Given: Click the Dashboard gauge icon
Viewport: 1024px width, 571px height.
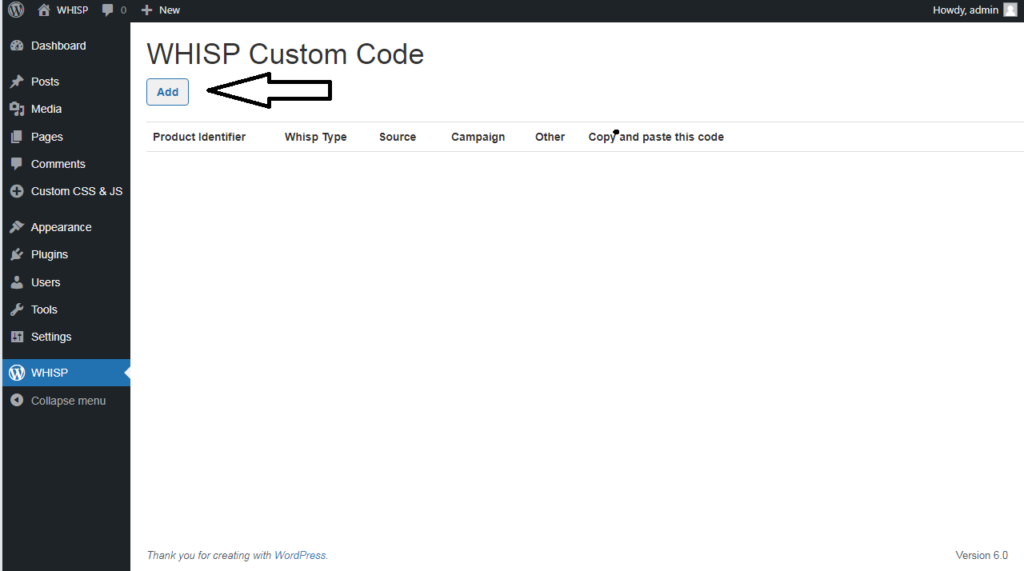Looking at the screenshot, I should 17,46.
